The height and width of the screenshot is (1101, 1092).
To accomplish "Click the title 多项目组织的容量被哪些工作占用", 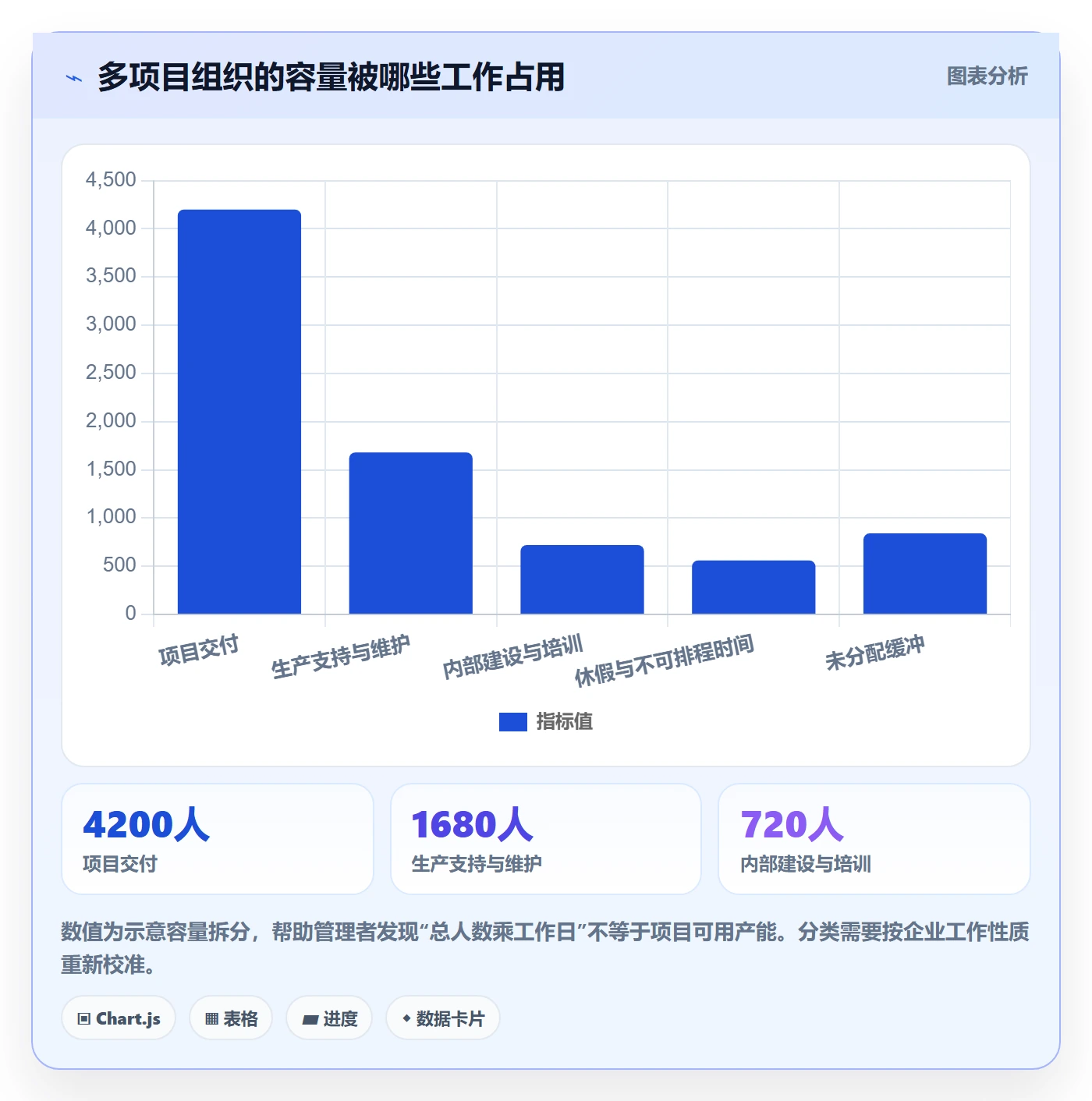I will (331, 77).
